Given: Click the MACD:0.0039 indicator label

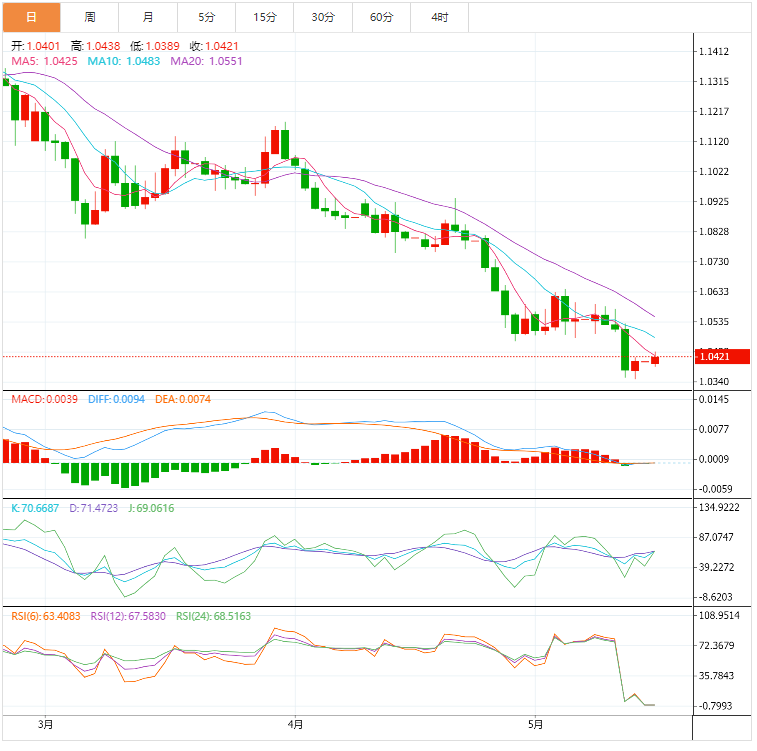Looking at the screenshot, I should coord(44,400).
